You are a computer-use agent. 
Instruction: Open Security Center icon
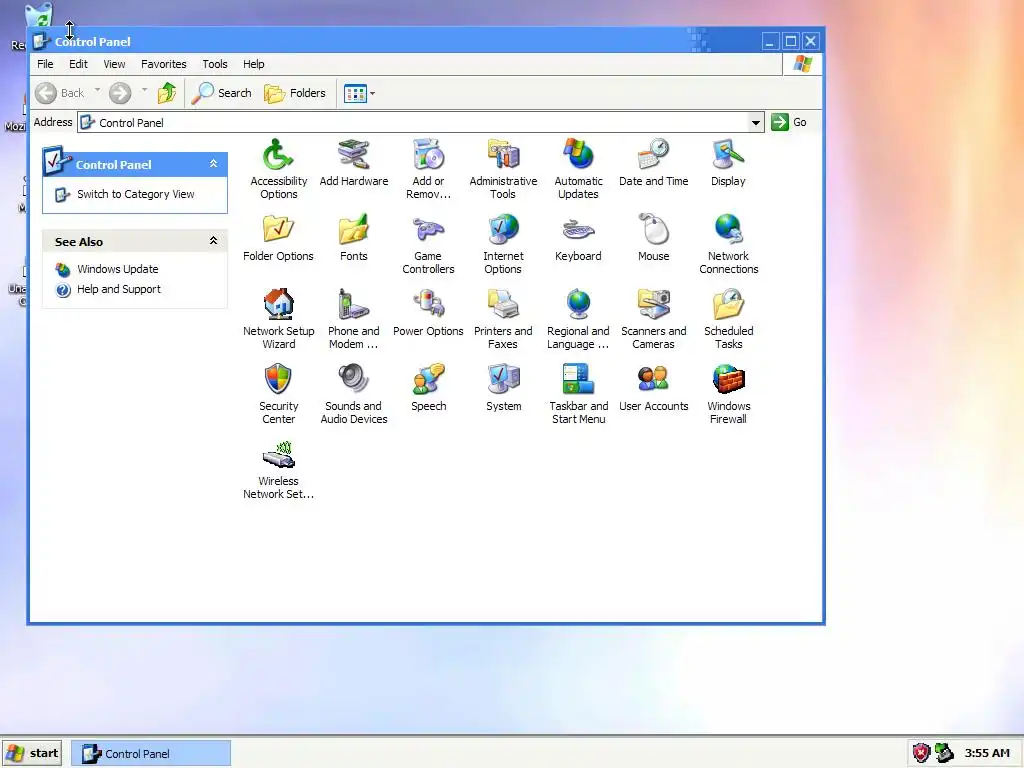click(278, 394)
